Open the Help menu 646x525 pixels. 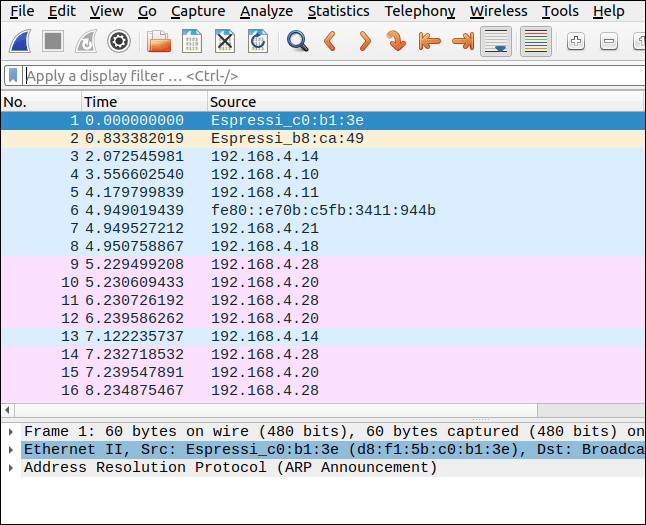pyautogui.click(x=609, y=11)
